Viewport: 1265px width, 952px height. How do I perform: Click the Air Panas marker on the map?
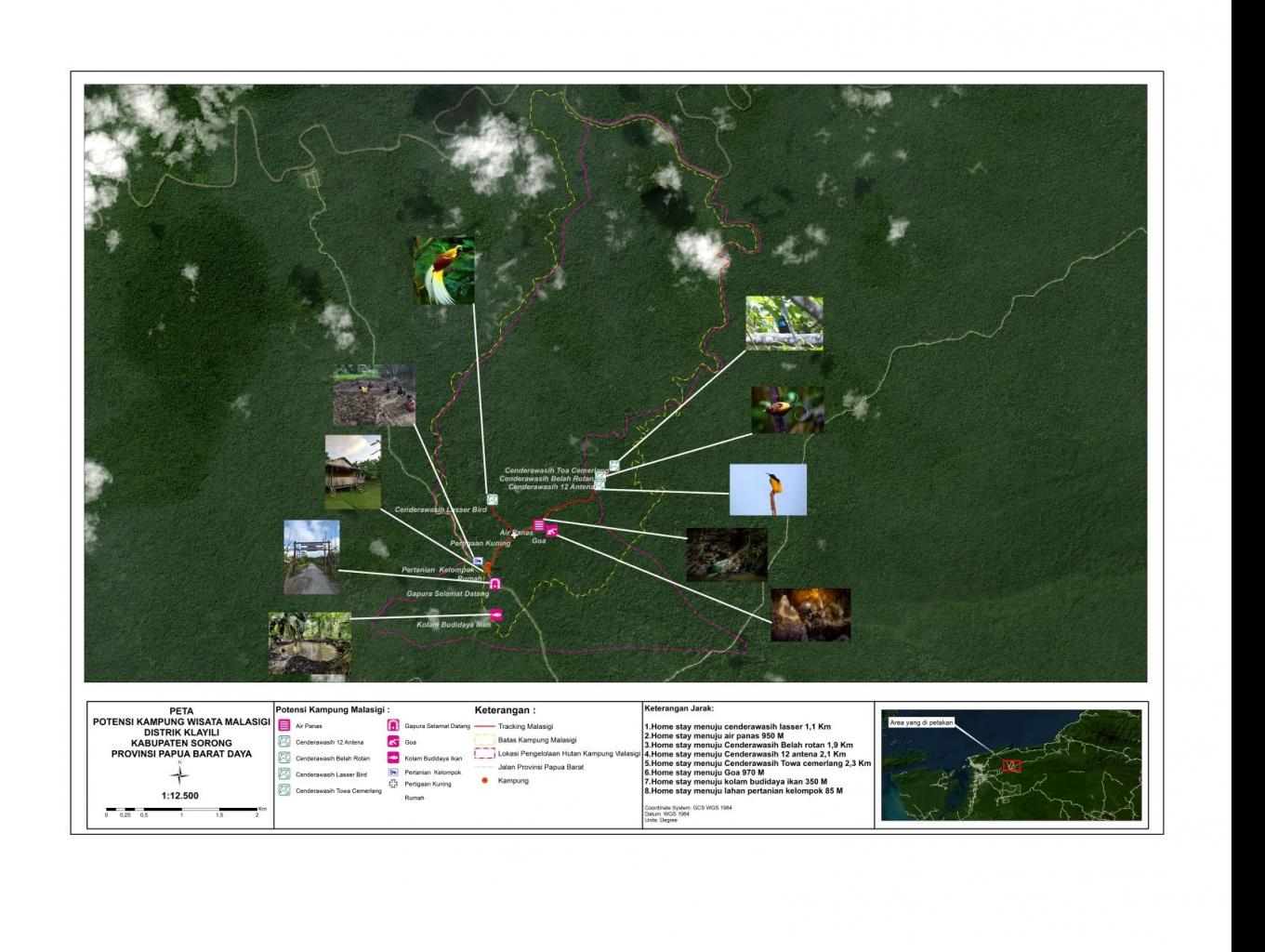(x=539, y=525)
